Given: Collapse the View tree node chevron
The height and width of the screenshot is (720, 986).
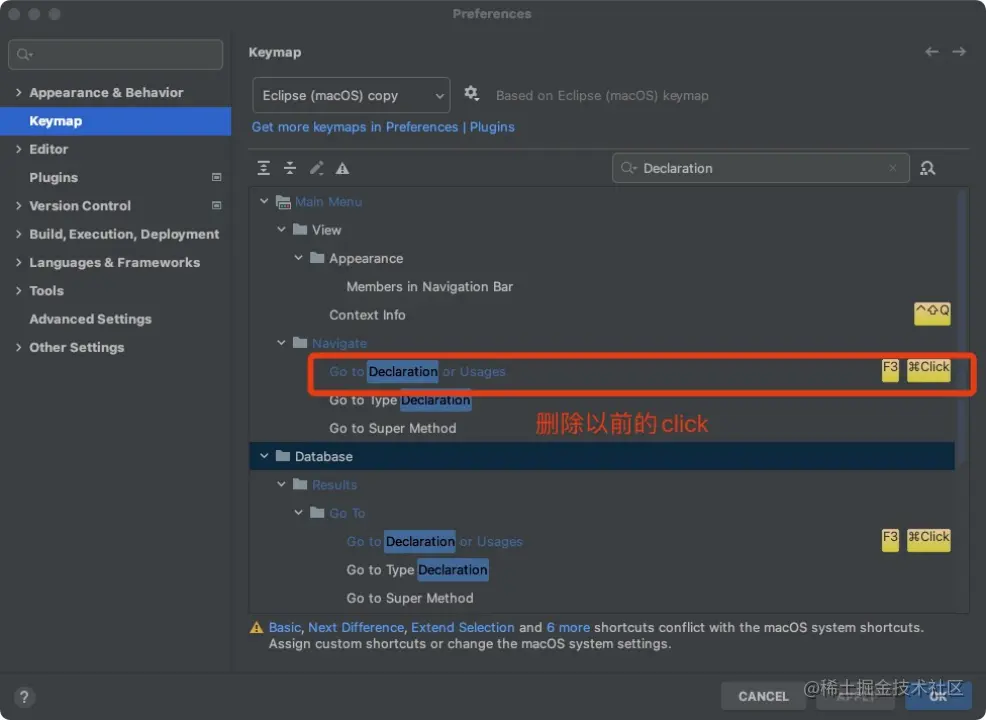Looking at the screenshot, I should point(281,230).
